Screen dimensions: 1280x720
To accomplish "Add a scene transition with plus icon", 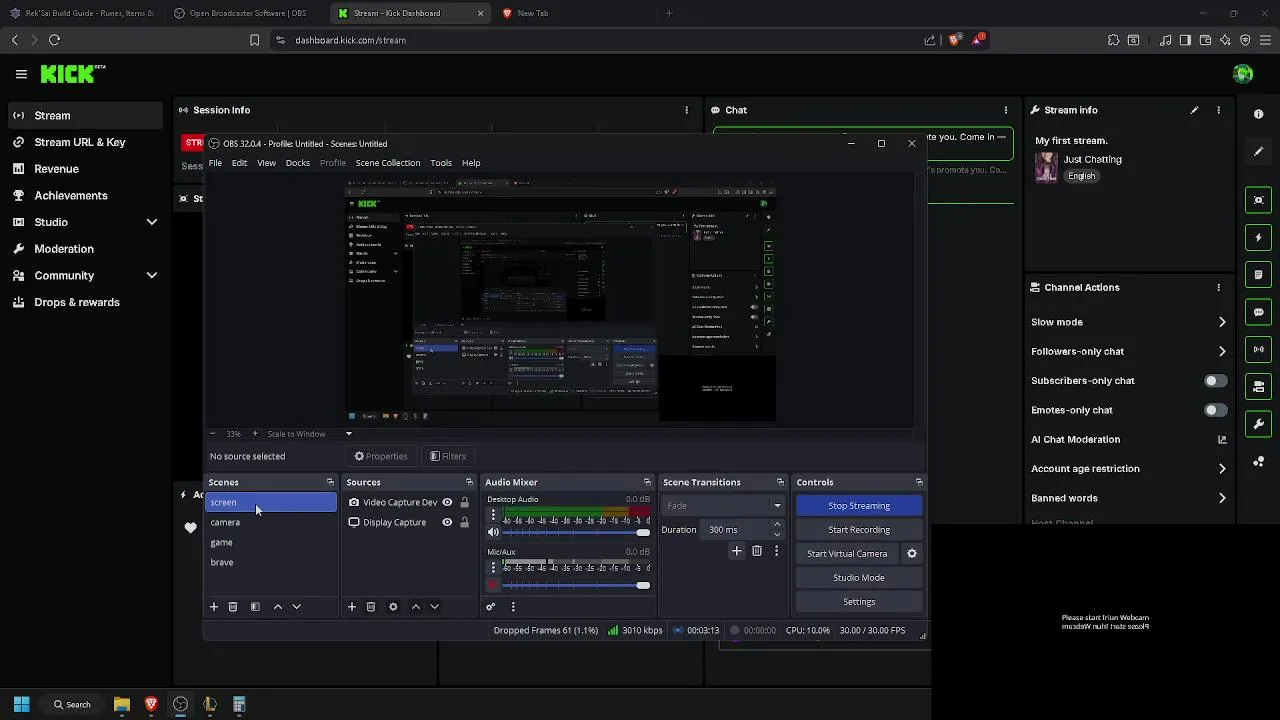I will click(x=737, y=551).
